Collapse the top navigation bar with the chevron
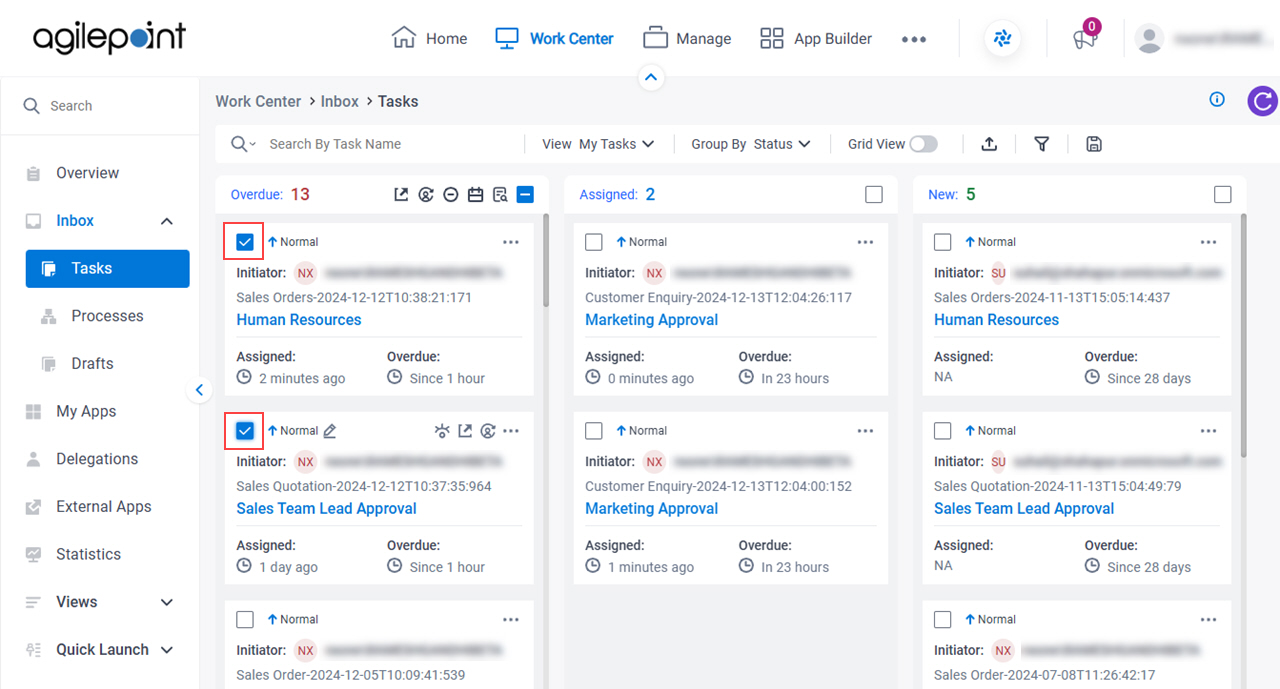 coord(651,77)
